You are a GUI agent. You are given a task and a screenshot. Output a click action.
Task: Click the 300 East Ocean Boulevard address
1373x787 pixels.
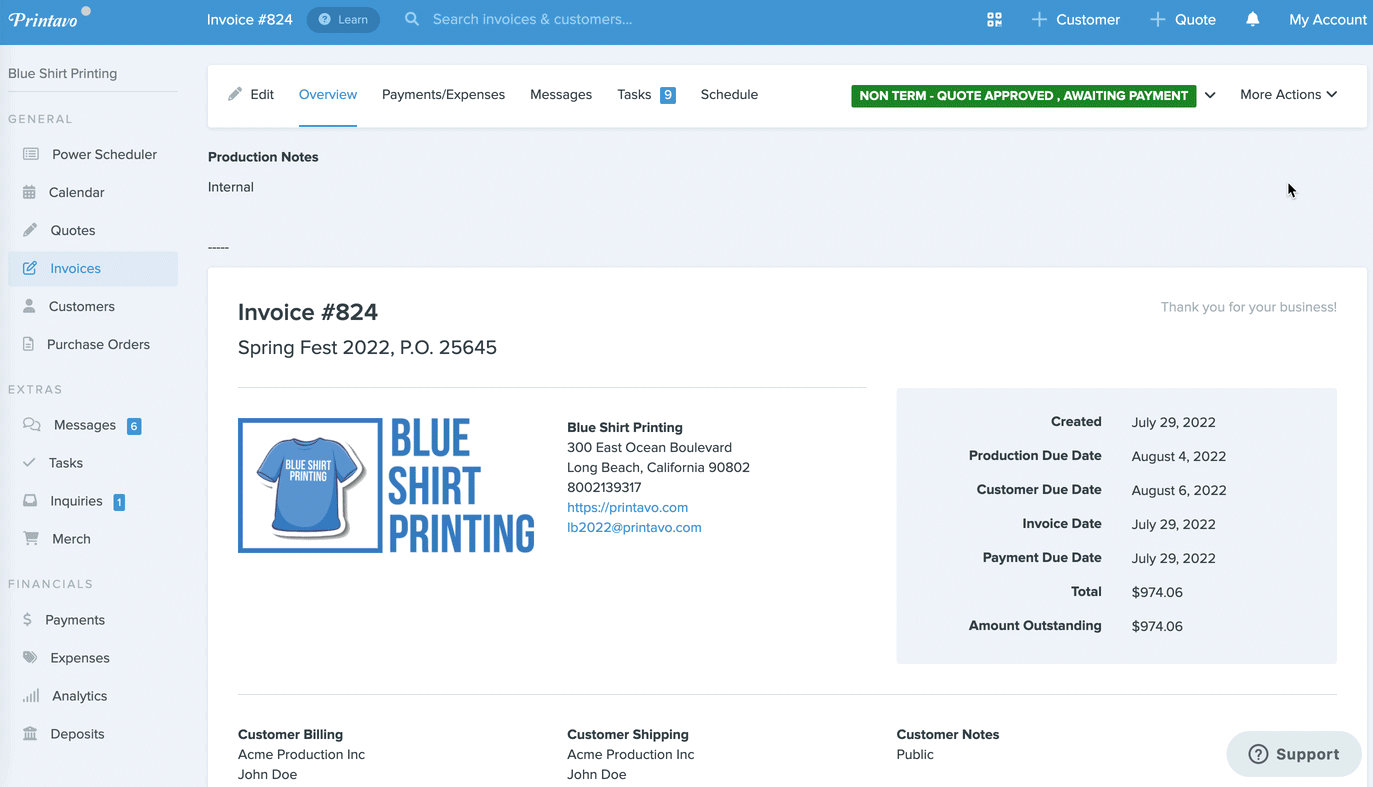pyautogui.click(x=649, y=447)
